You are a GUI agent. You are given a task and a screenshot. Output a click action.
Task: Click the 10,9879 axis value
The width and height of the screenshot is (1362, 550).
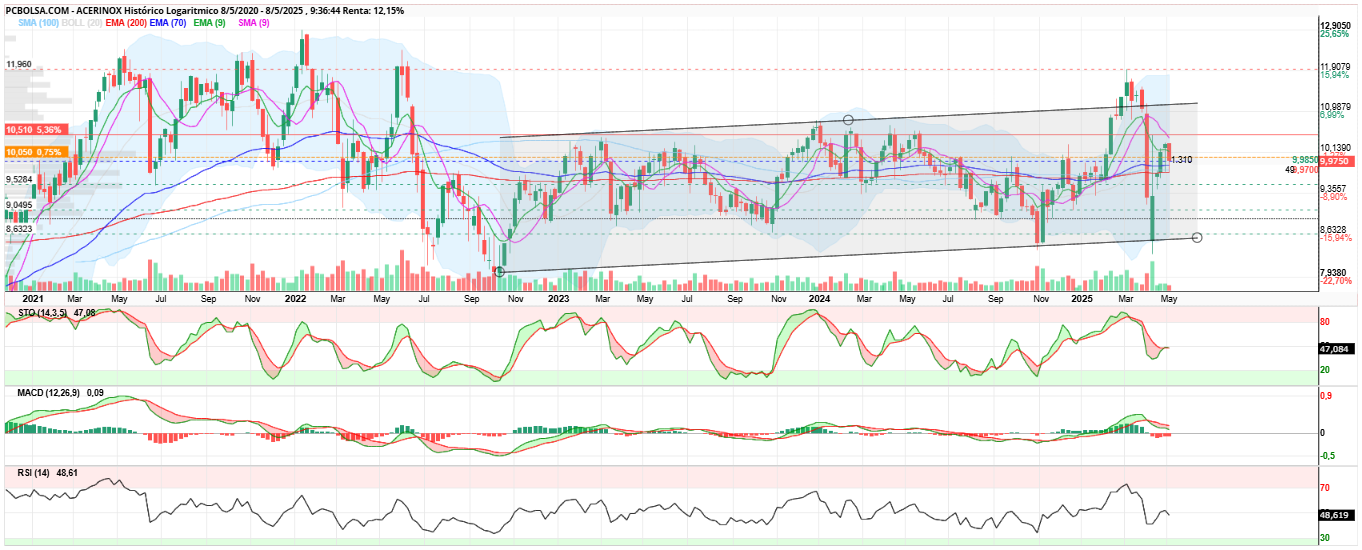point(1337,107)
